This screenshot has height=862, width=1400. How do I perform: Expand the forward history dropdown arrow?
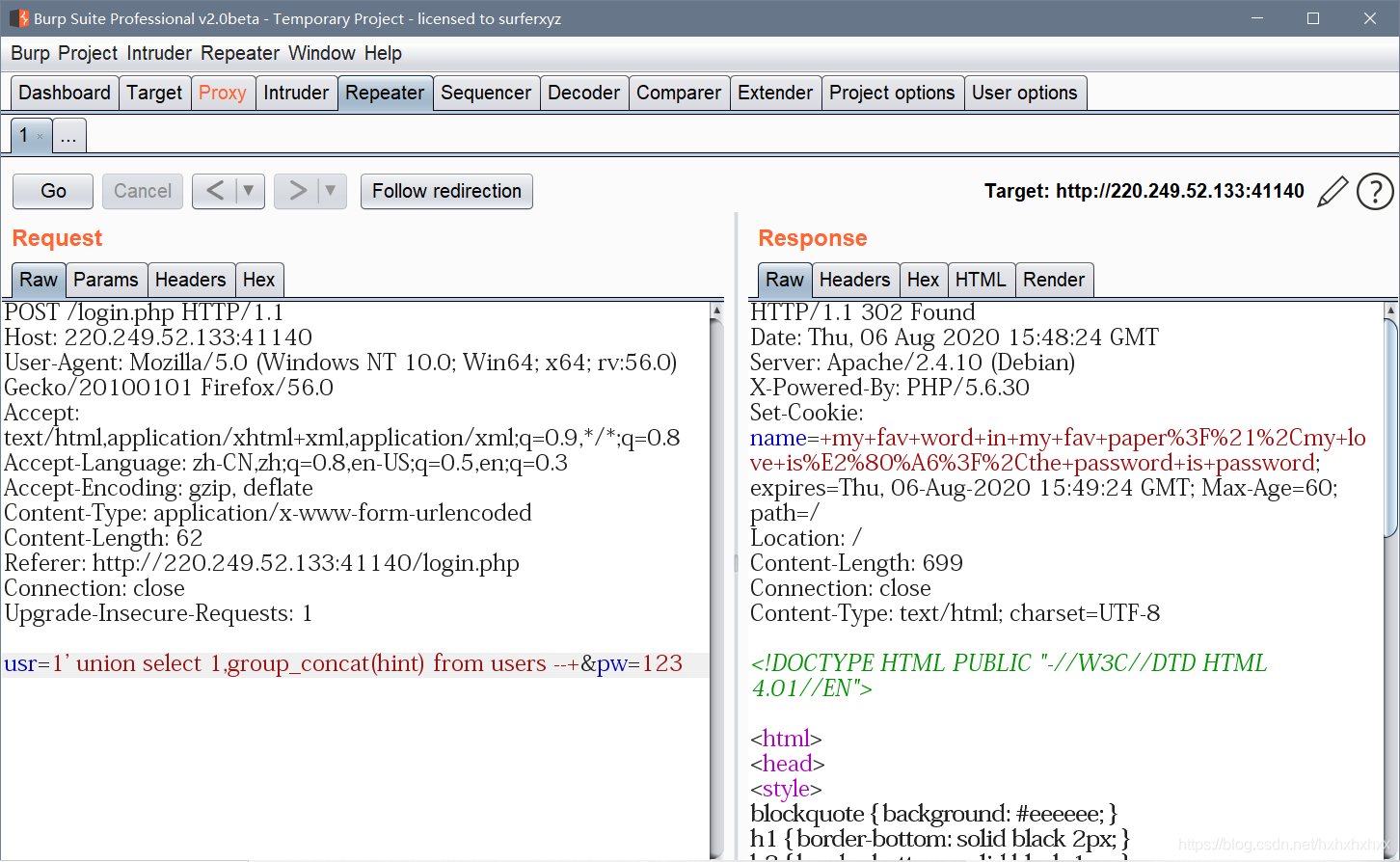coord(331,191)
